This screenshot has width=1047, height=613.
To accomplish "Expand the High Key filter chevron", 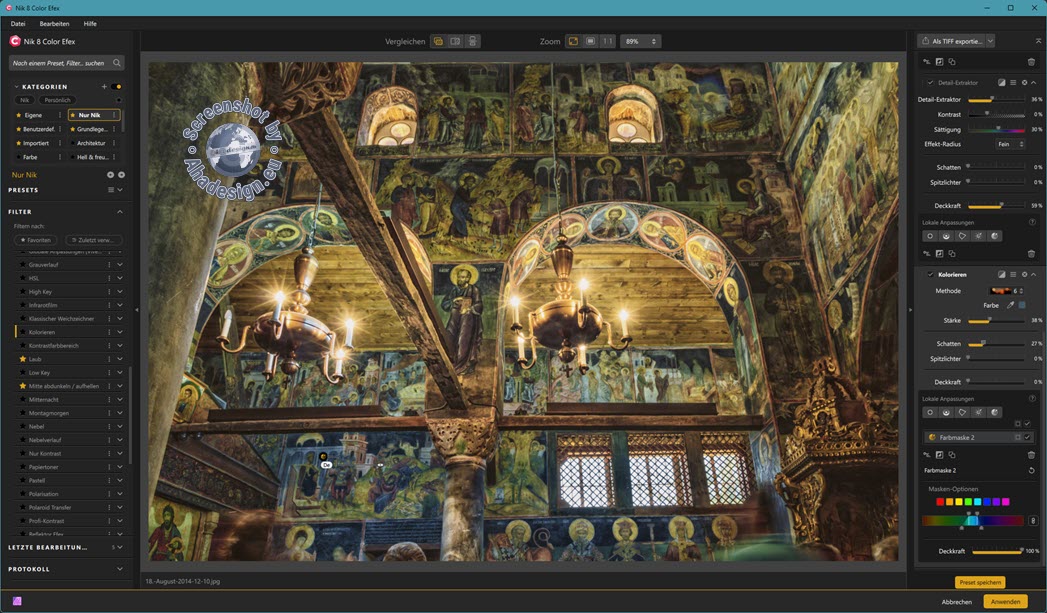I will [x=120, y=292].
